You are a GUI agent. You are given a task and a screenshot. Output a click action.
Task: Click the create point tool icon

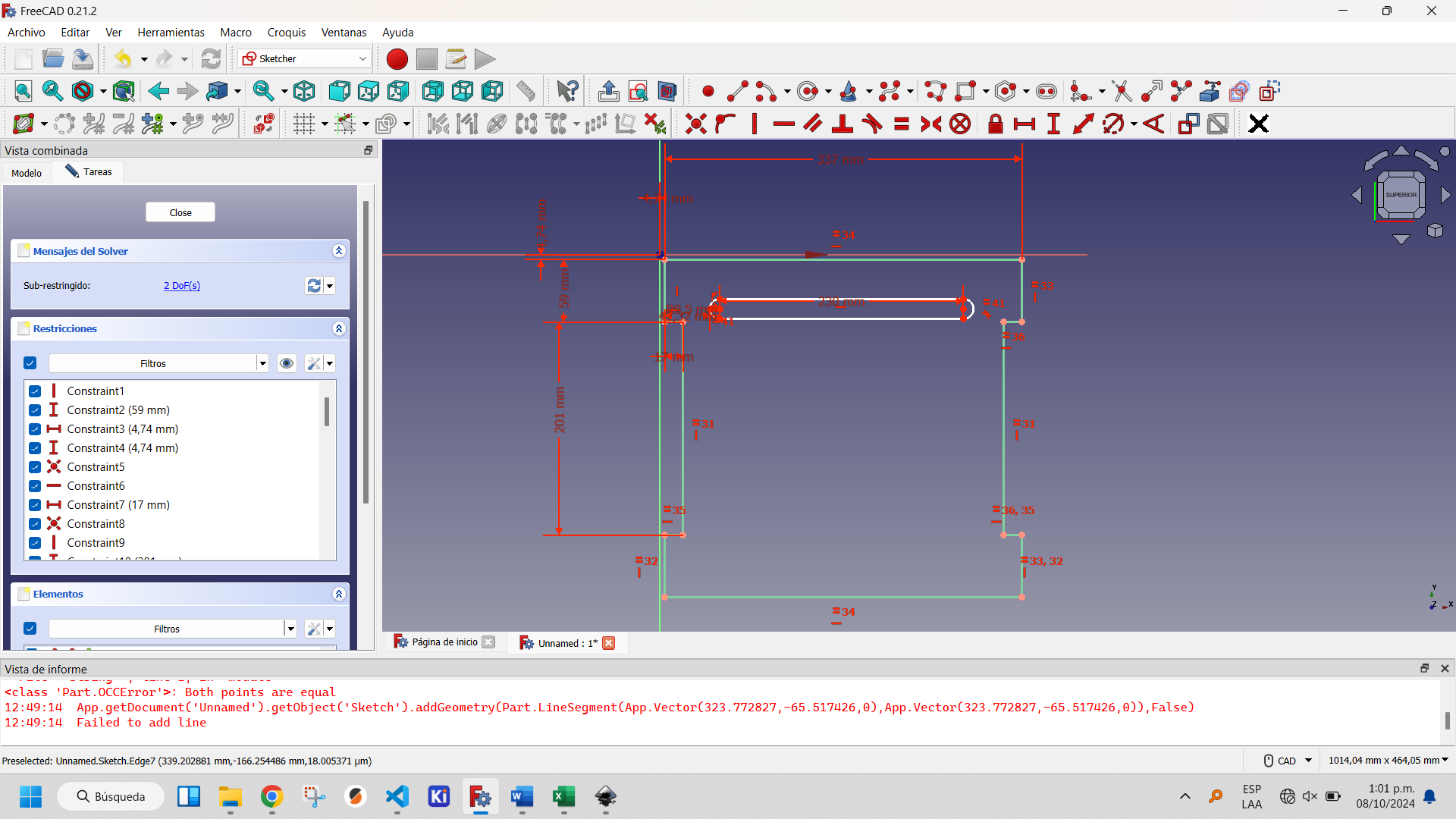click(x=707, y=91)
